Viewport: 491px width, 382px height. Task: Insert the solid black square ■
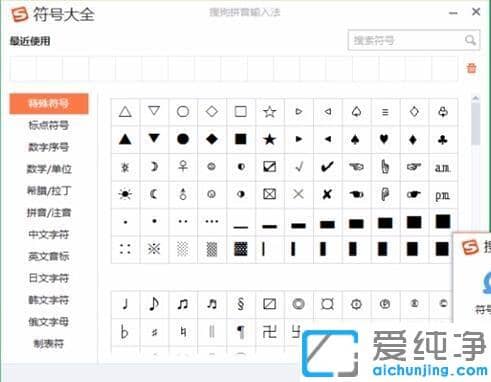coord(241,139)
